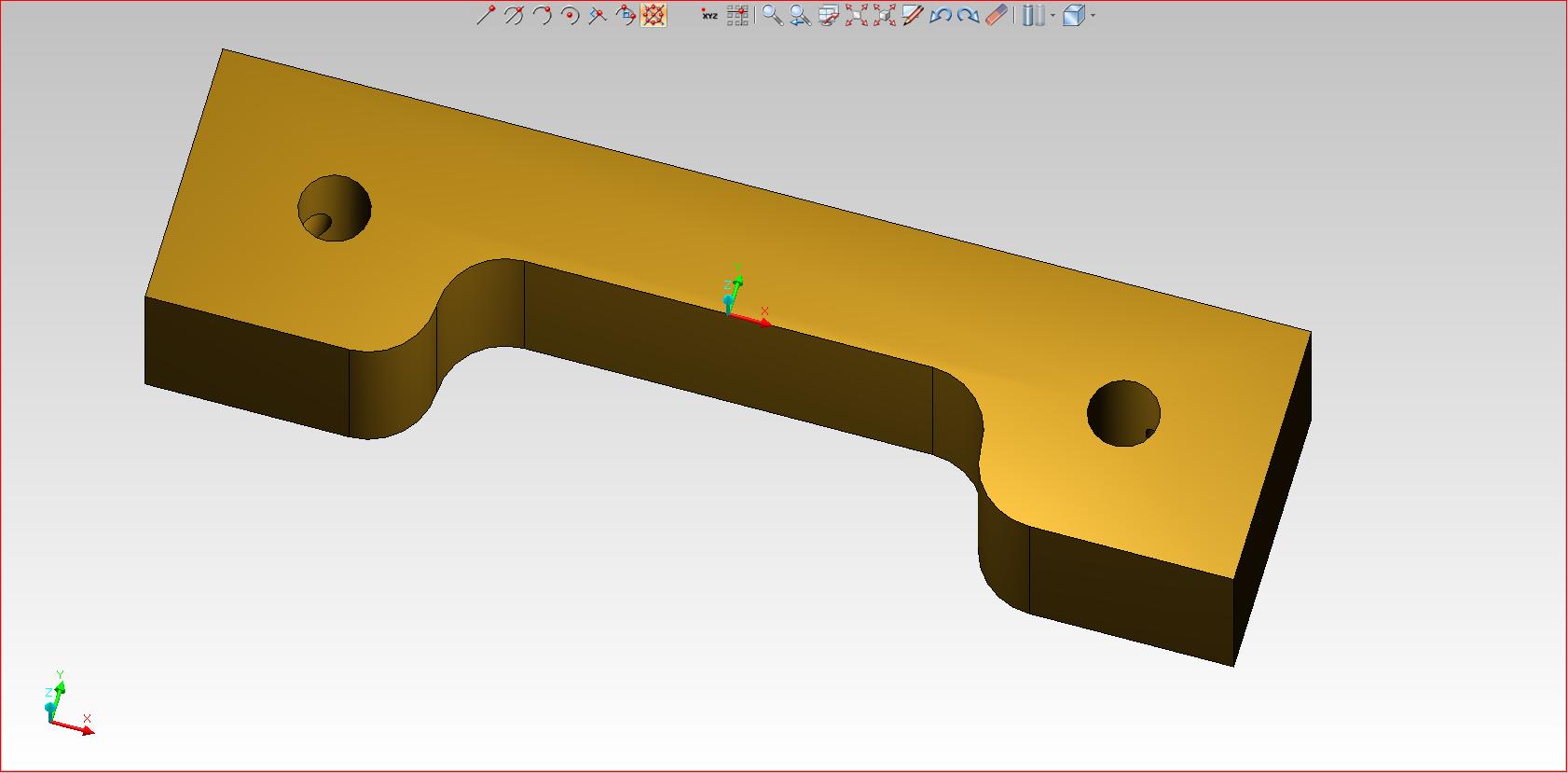Click the cylinders display mode icon
This screenshot has width=1568, height=773.
coord(1032,15)
